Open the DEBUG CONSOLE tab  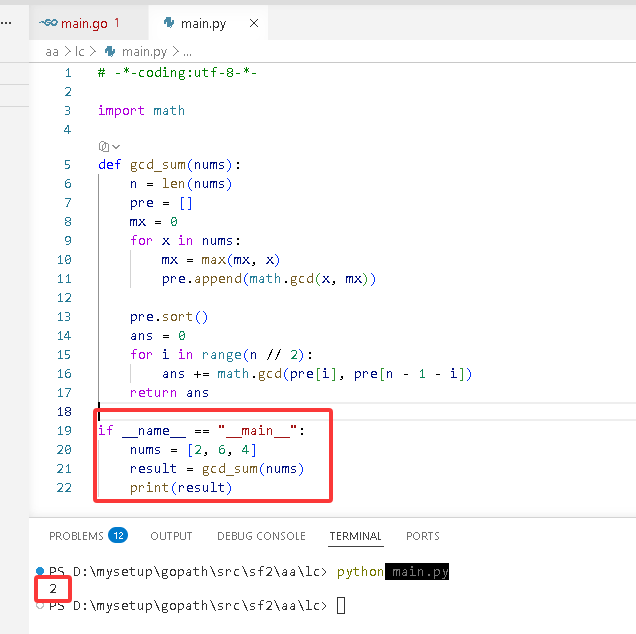click(x=261, y=536)
